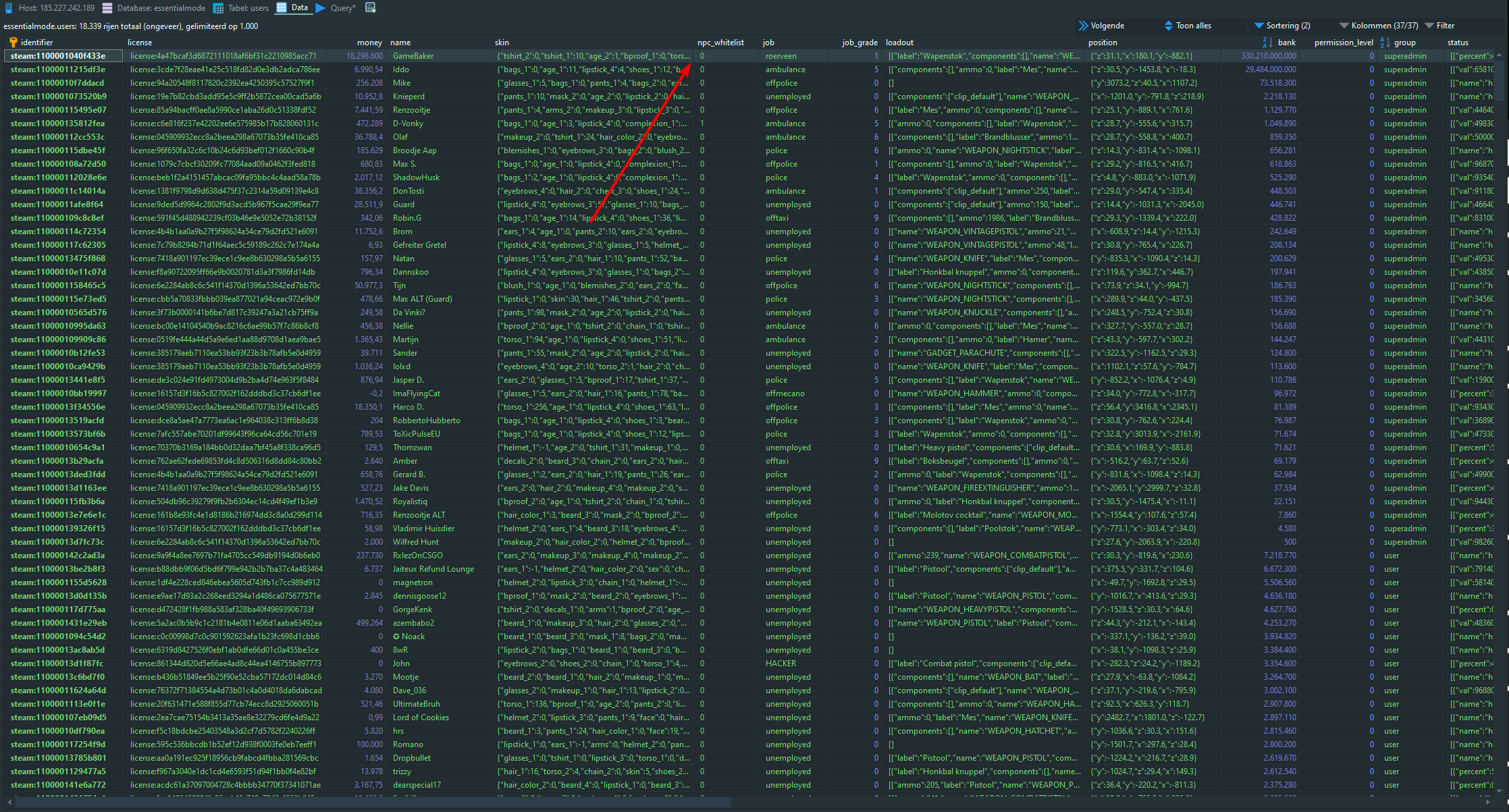This screenshot has width=1509, height=812.
Task: Click the descending sort icon on bank
Action: [1267, 43]
